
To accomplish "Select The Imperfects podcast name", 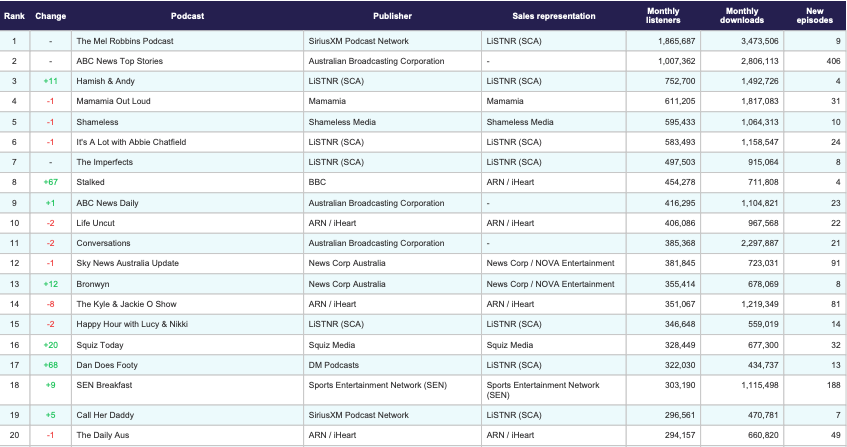I will (x=104, y=162).
